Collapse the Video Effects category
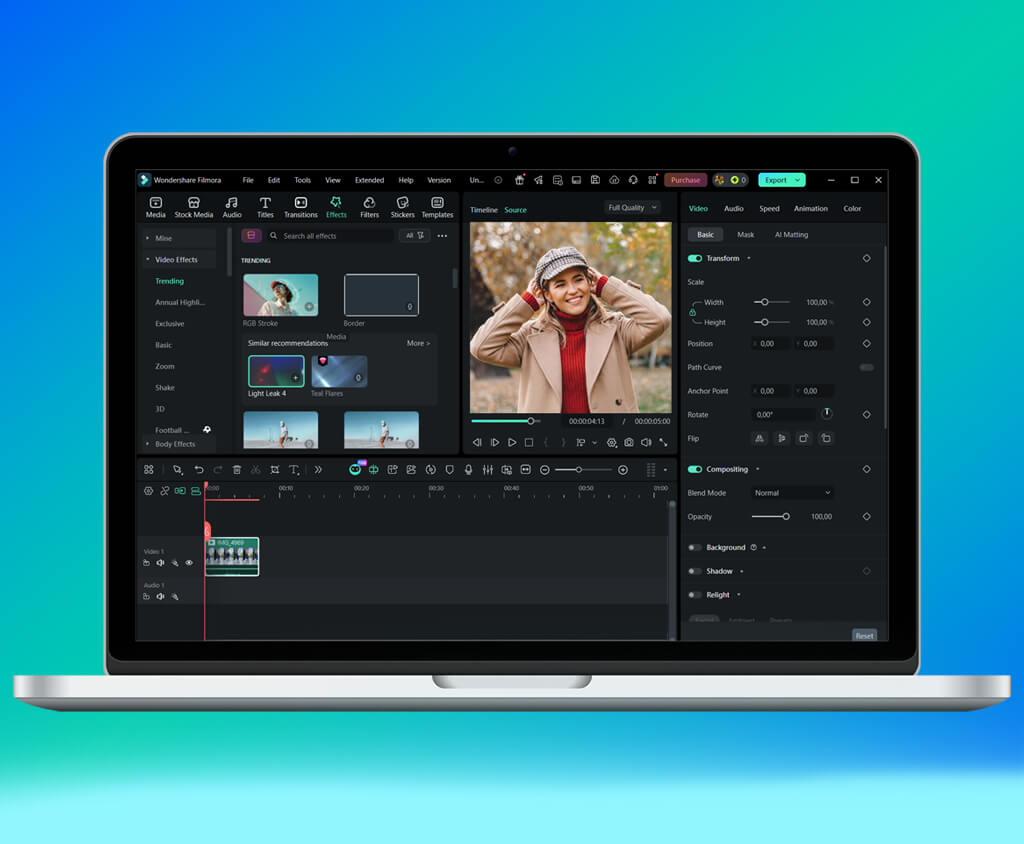Screen dimensions: 1024x844 click(x=148, y=259)
